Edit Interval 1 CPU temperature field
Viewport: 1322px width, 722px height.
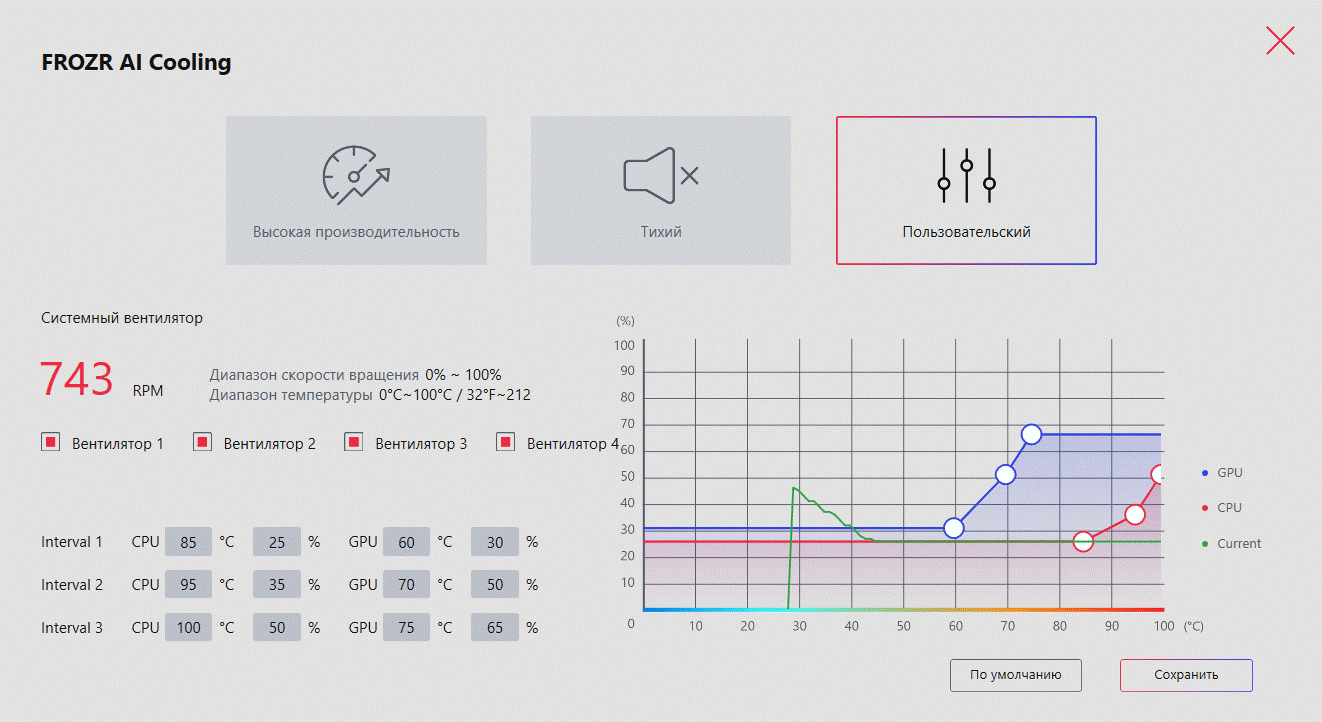pyautogui.click(x=188, y=542)
